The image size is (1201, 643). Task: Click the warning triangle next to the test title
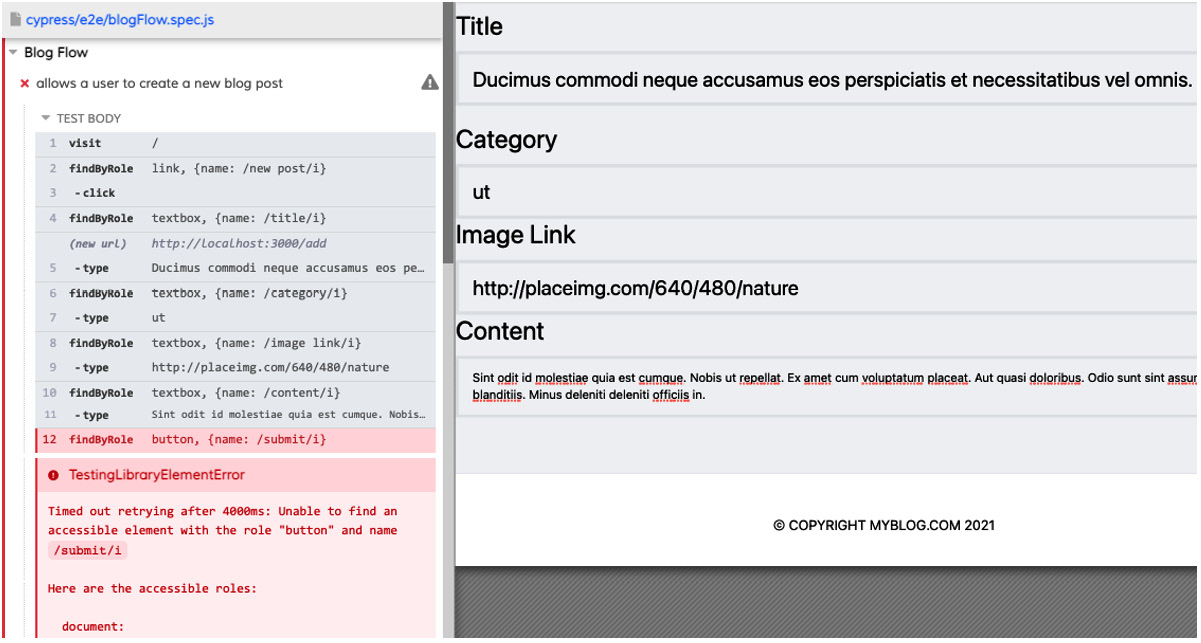click(429, 83)
